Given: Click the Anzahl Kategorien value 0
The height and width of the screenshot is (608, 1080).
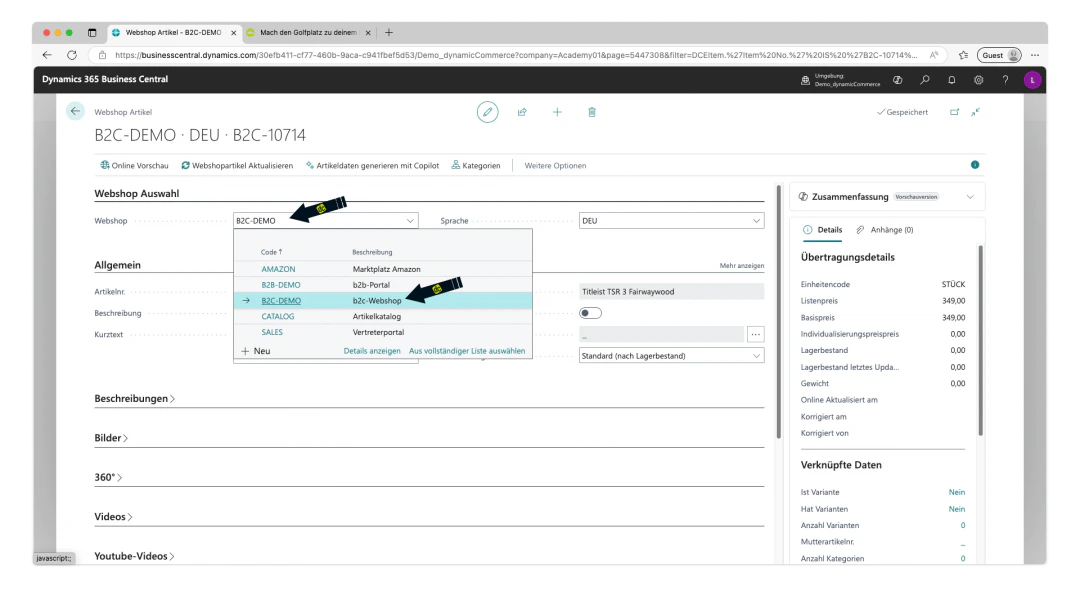Looking at the screenshot, I should click(x=963, y=558).
